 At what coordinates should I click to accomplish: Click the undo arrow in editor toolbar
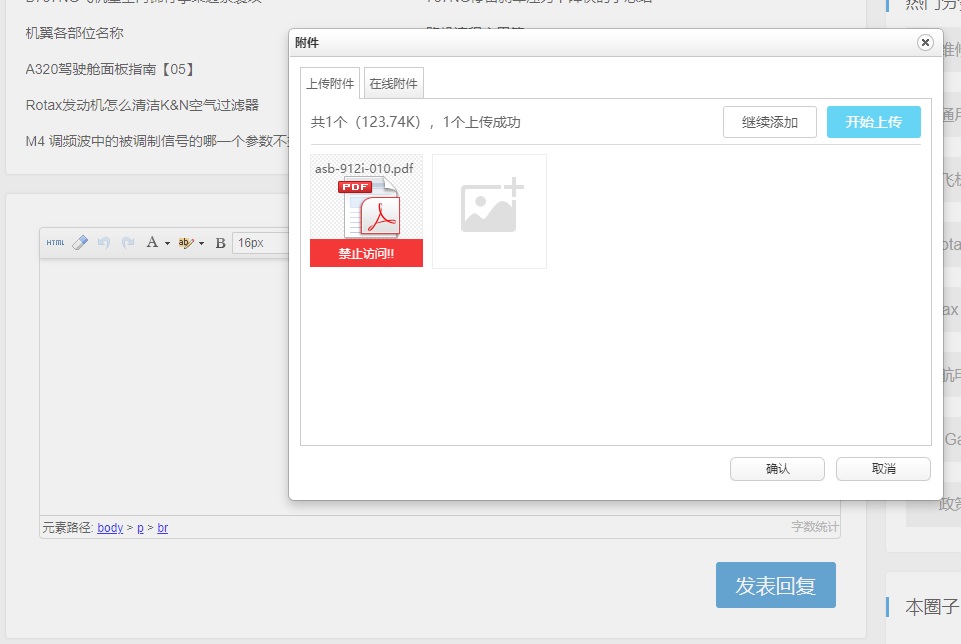pos(104,243)
